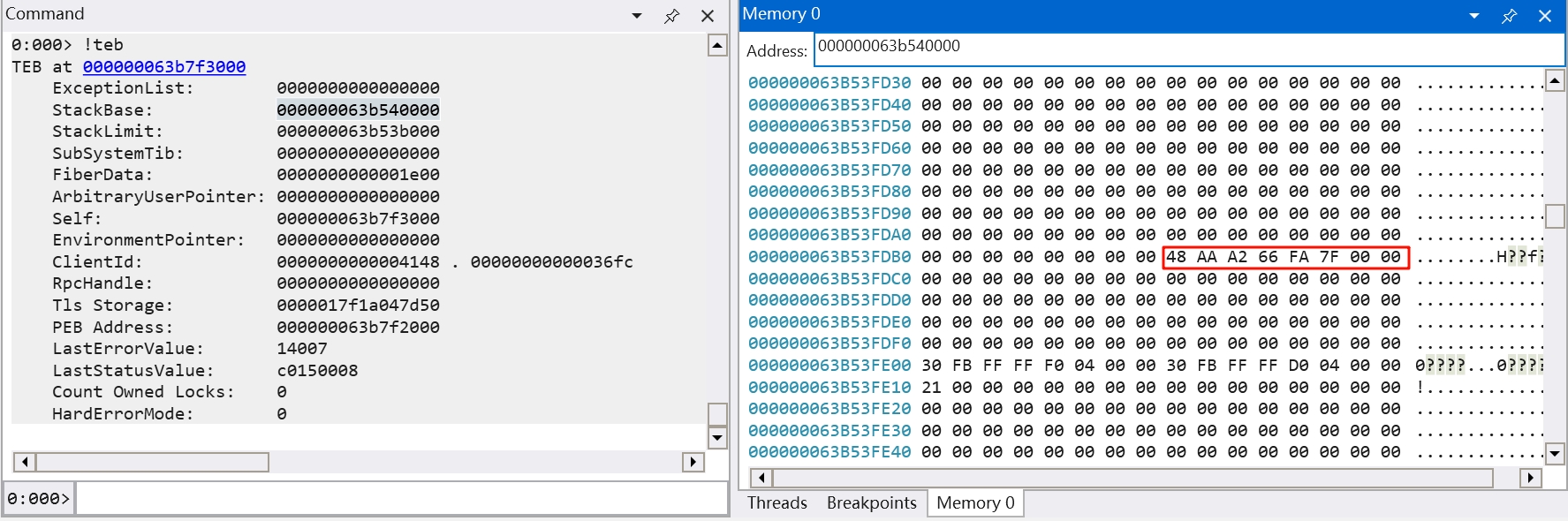Click Memory view scroll right arrow
This screenshot has height=521, width=1568.
[x=1531, y=478]
